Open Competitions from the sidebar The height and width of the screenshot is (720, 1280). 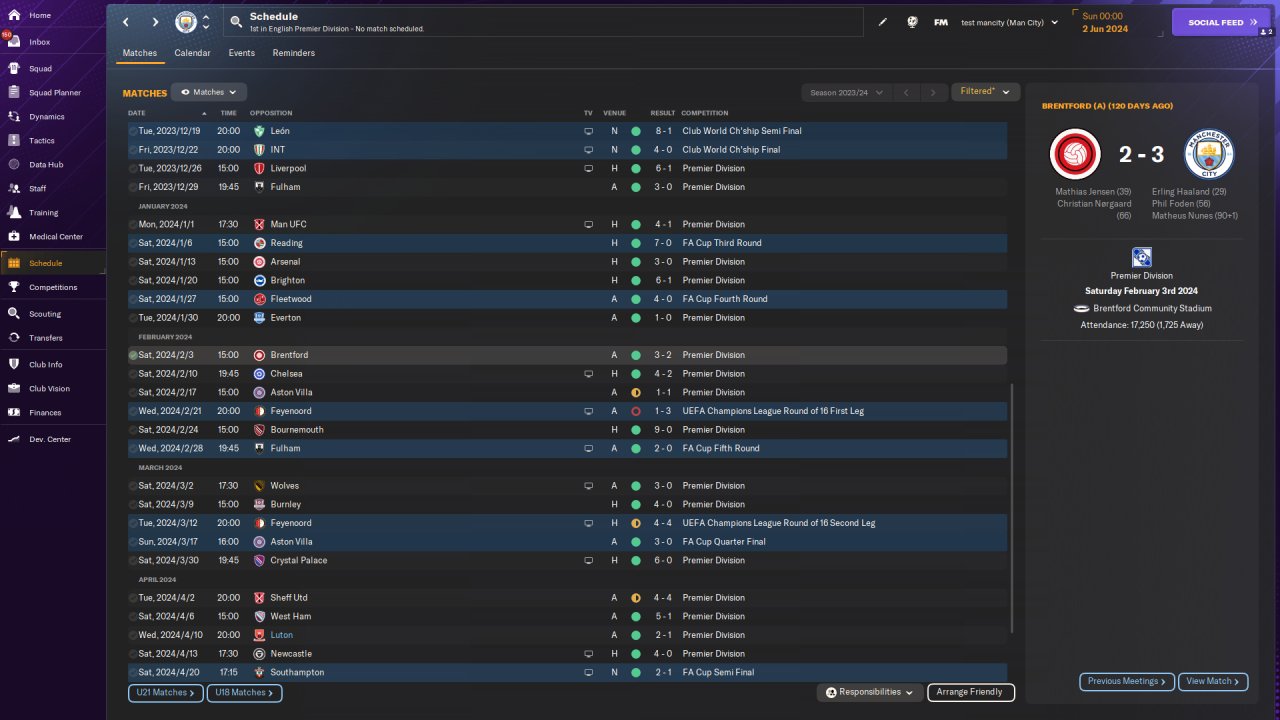click(52, 287)
